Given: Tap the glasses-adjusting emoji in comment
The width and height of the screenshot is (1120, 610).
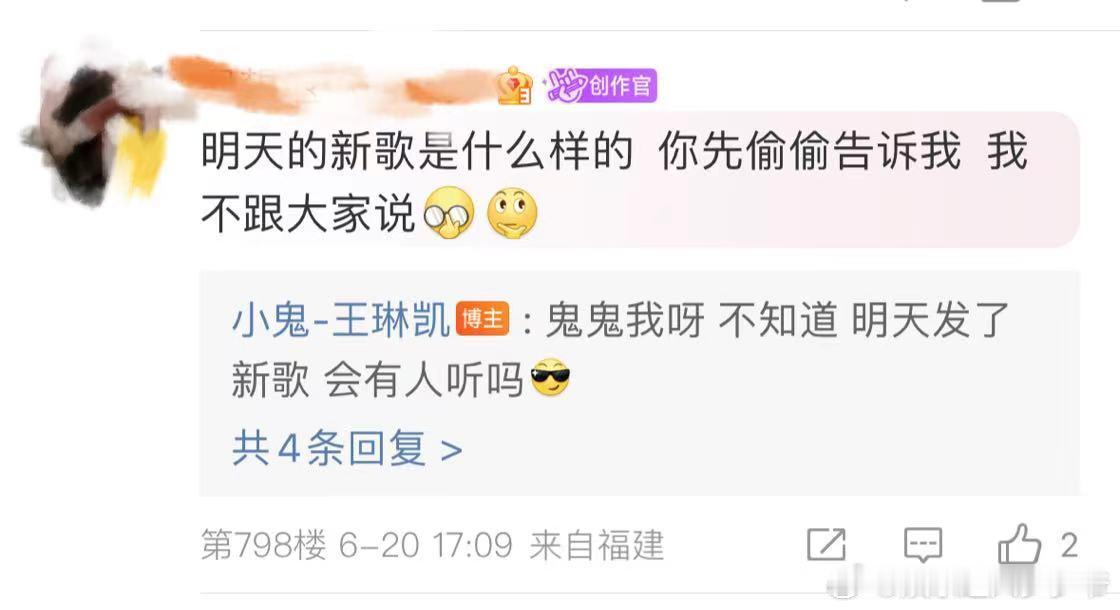Looking at the screenshot, I should pyautogui.click(x=449, y=213).
